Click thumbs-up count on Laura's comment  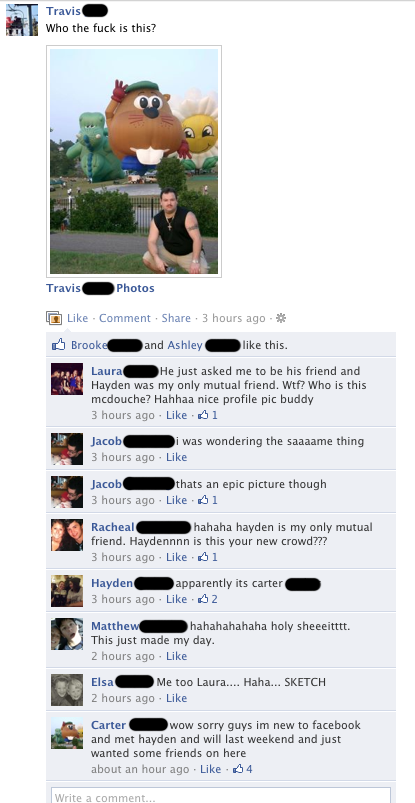208,415
